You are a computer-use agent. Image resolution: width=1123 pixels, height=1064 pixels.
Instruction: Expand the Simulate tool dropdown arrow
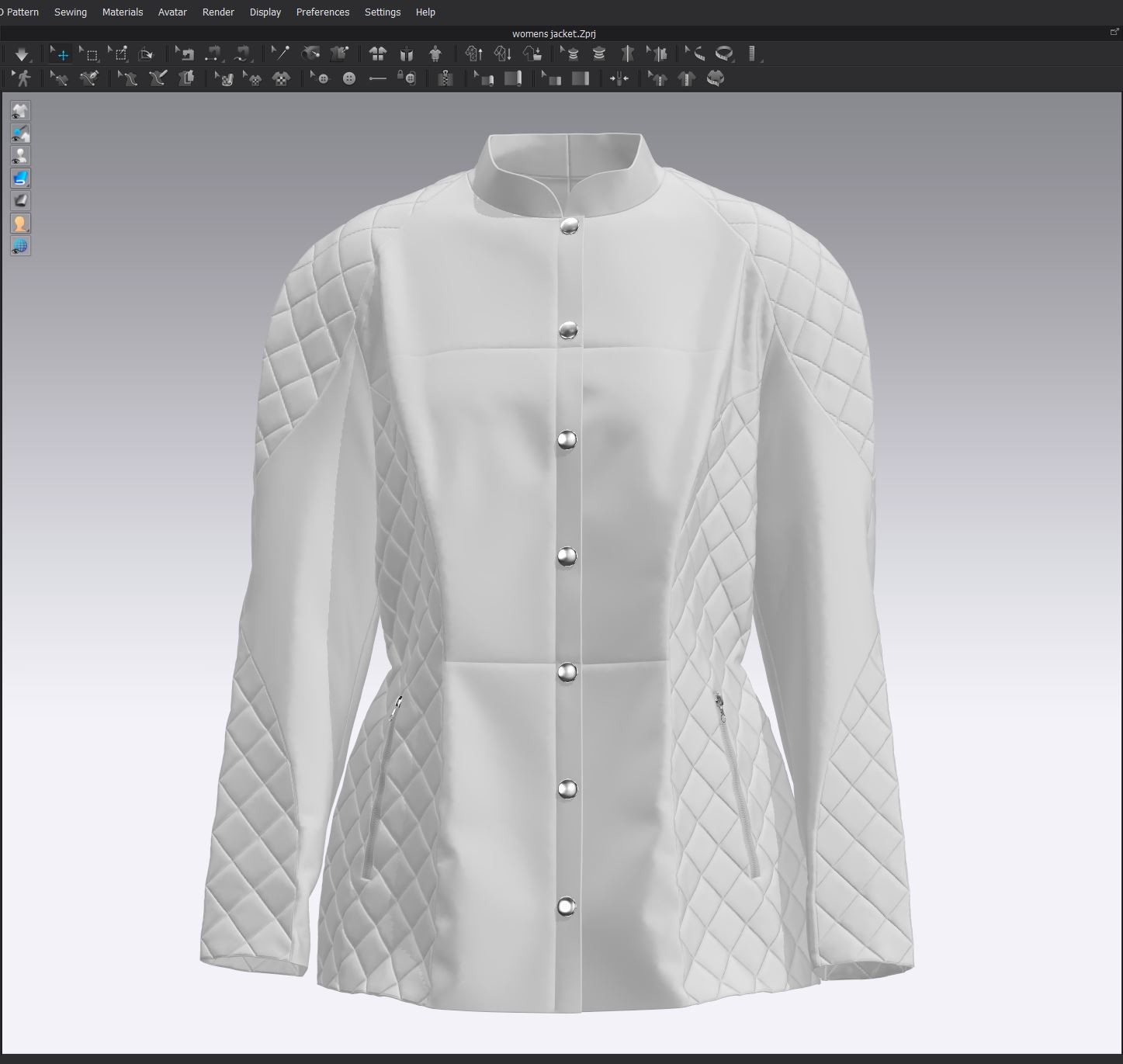coord(33,62)
